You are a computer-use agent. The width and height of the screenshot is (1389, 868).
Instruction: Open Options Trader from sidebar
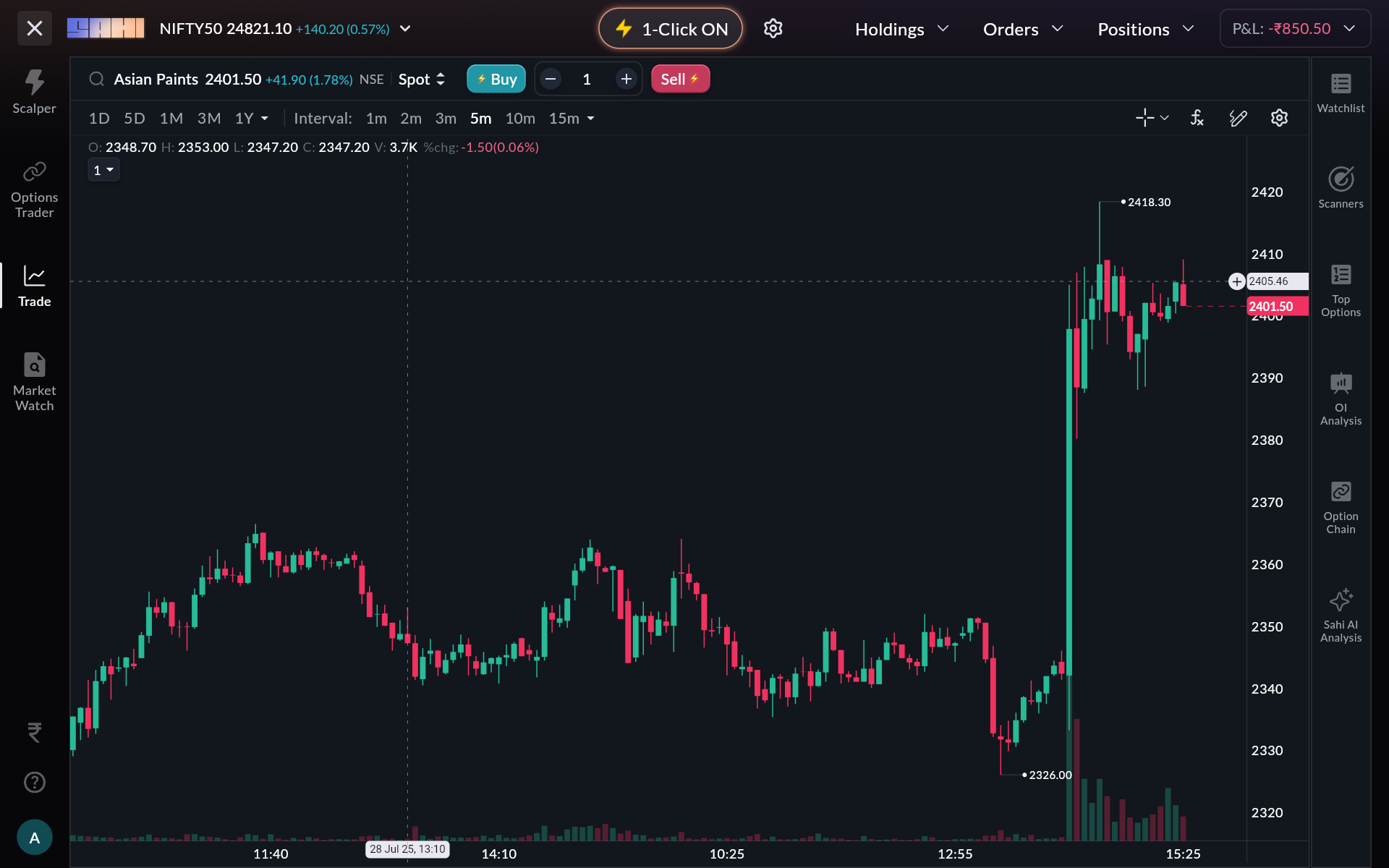[x=34, y=190]
